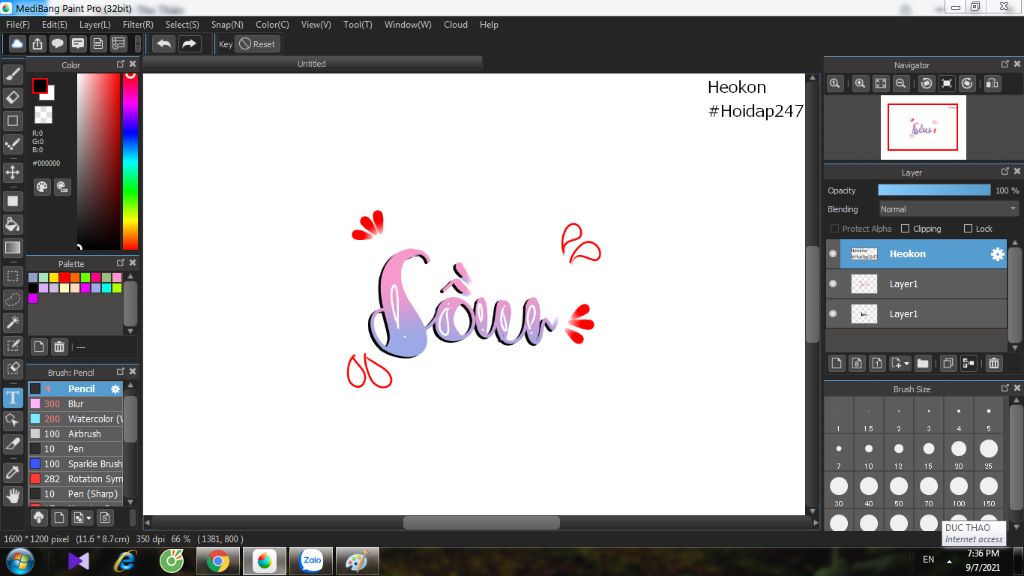Add a new layer folder
Viewport: 1024px width, 576px height.
[x=922, y=363]
